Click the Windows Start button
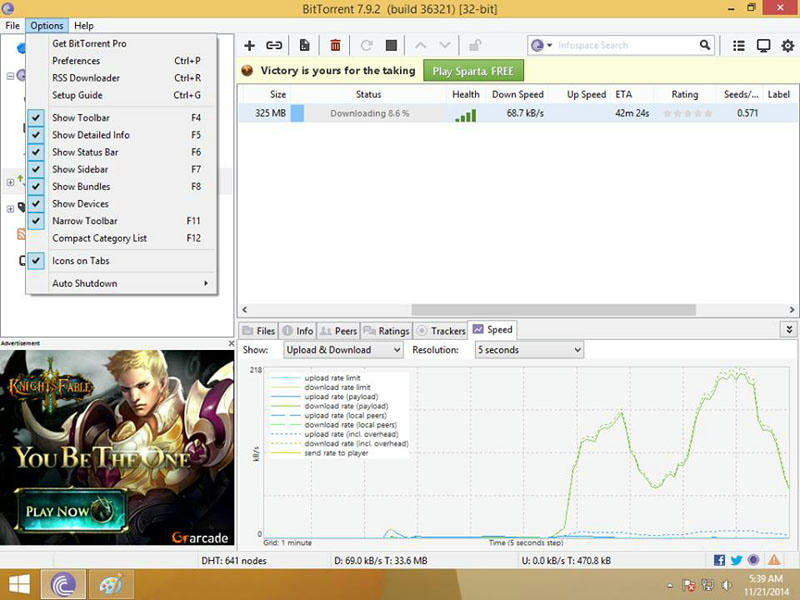This screenshot has height=600, width=800. click(19, 585)
